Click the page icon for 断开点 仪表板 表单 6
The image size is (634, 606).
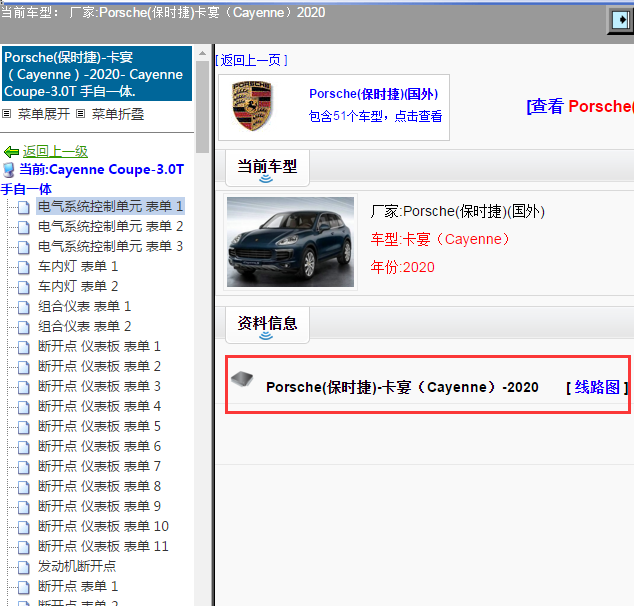point(23,447)
